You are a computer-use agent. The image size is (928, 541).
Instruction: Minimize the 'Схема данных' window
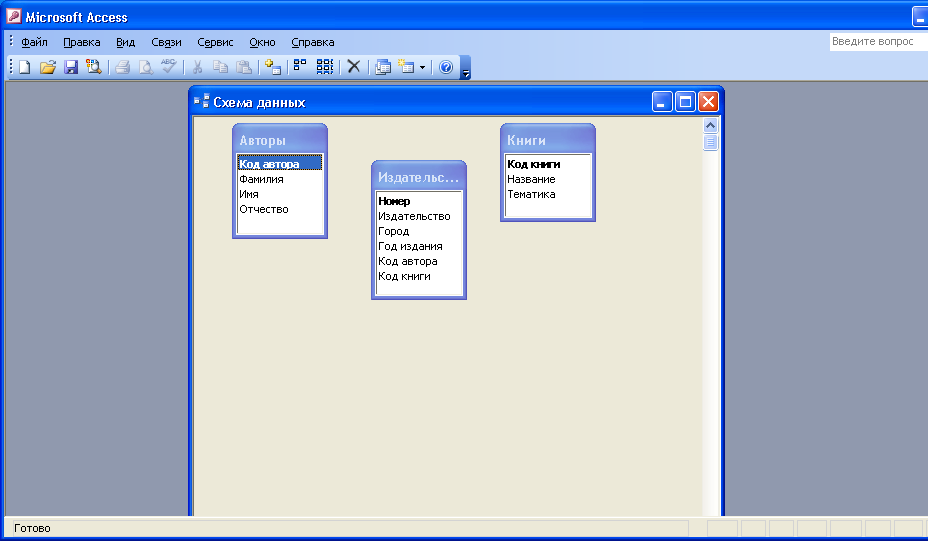(x=662, y=102)
